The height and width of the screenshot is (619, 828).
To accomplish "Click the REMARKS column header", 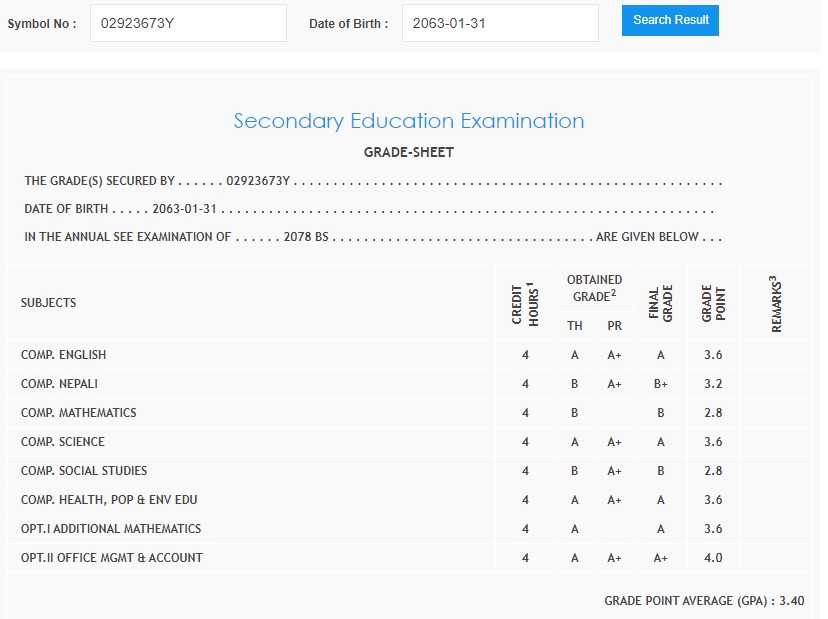I will point(776,303).
